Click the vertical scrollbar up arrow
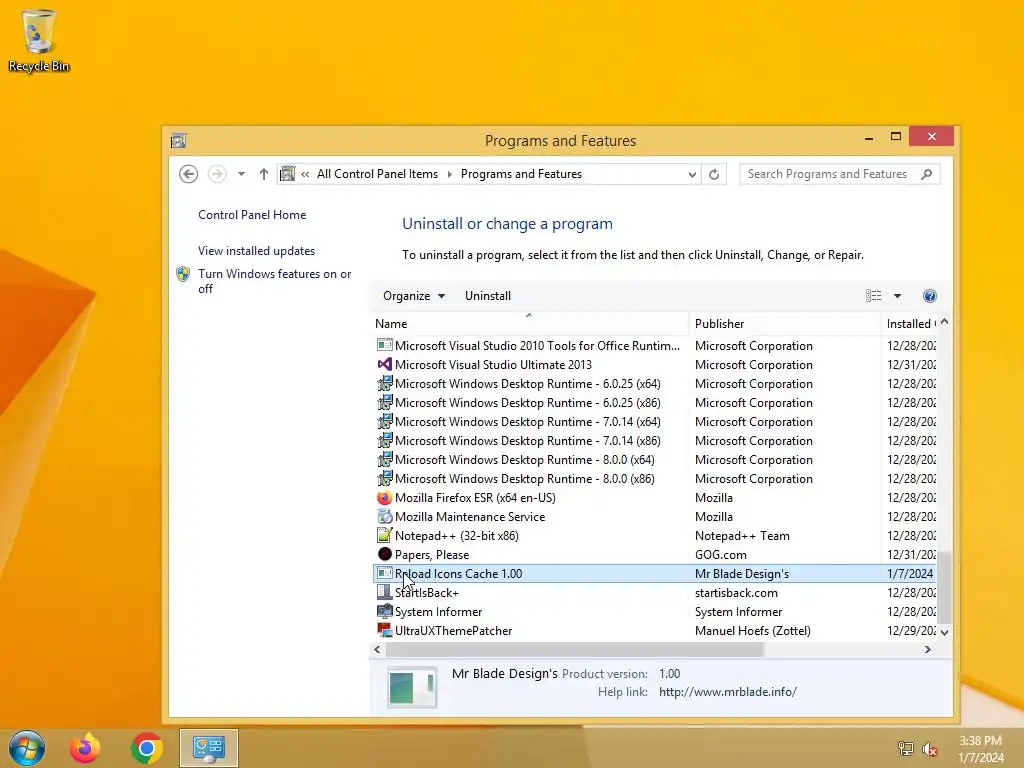 tap(944, 323)
